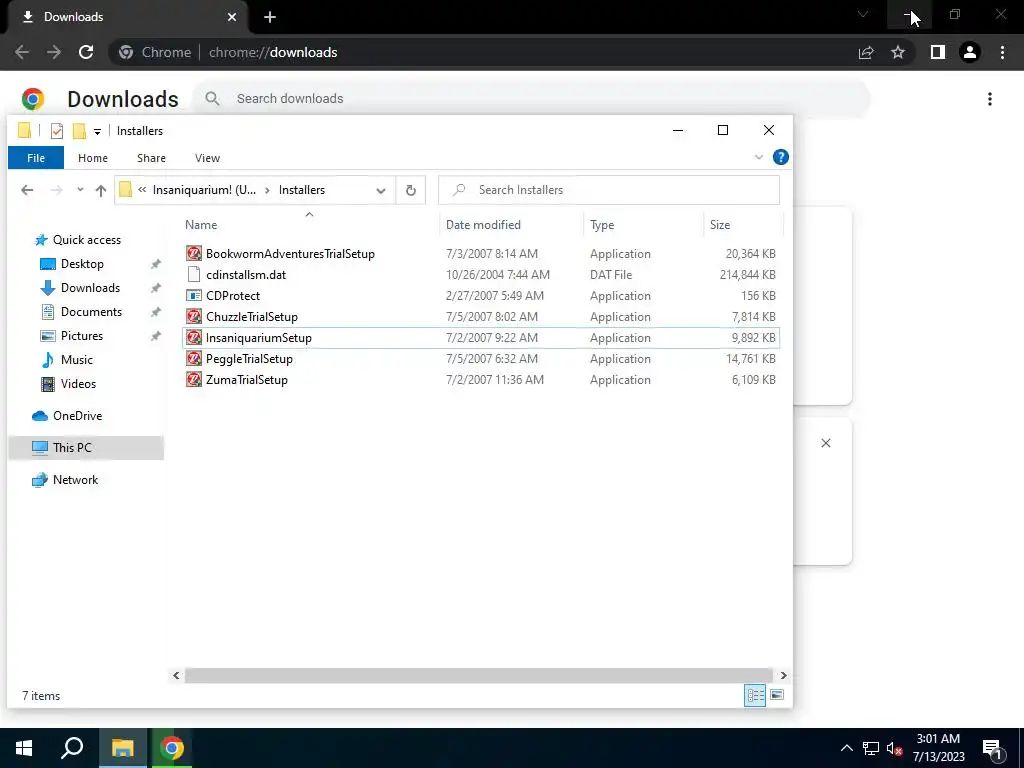Select Quick access in navigation pane

click(x=86, y=240)
